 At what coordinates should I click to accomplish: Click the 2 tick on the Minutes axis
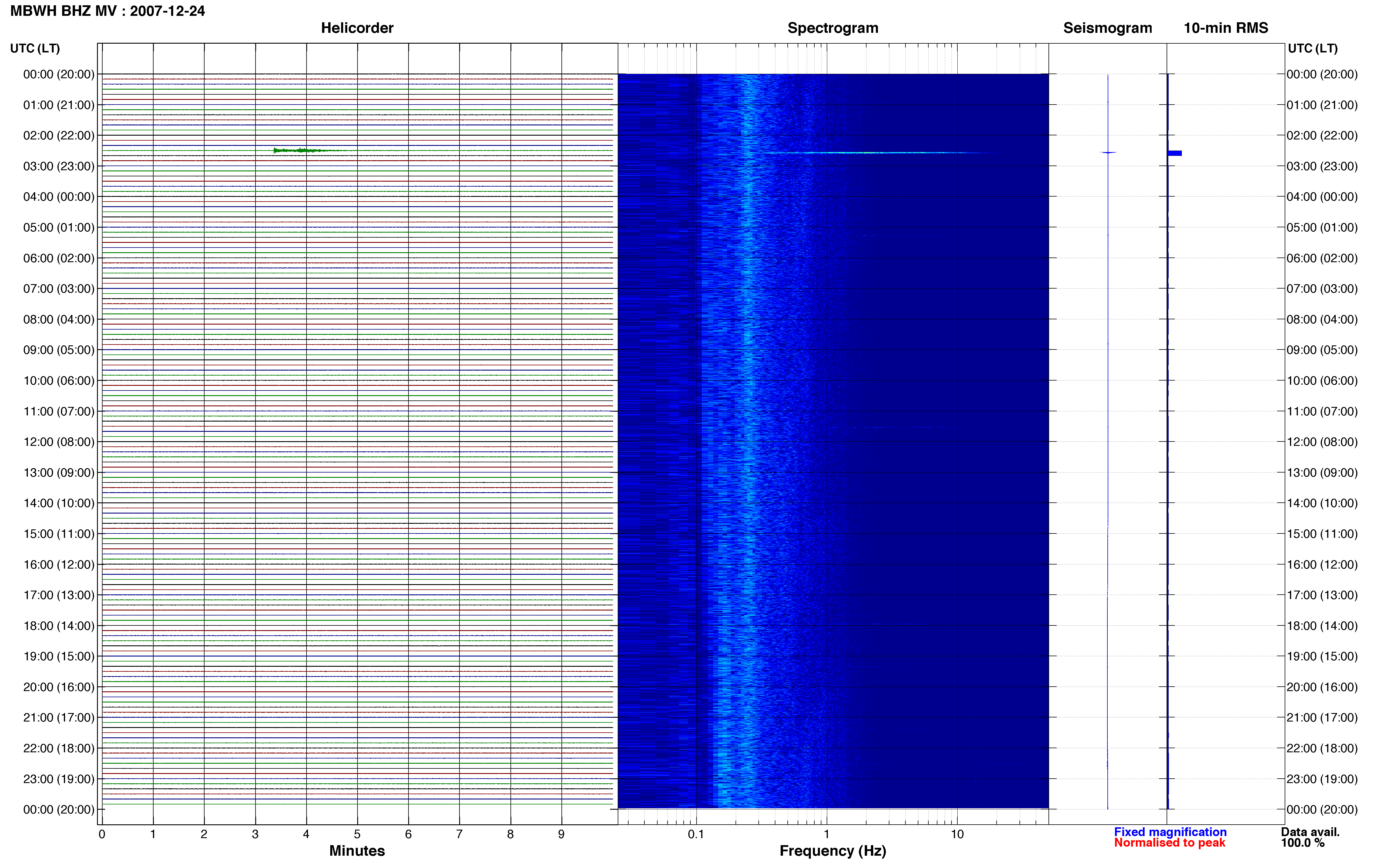[204, 835]
